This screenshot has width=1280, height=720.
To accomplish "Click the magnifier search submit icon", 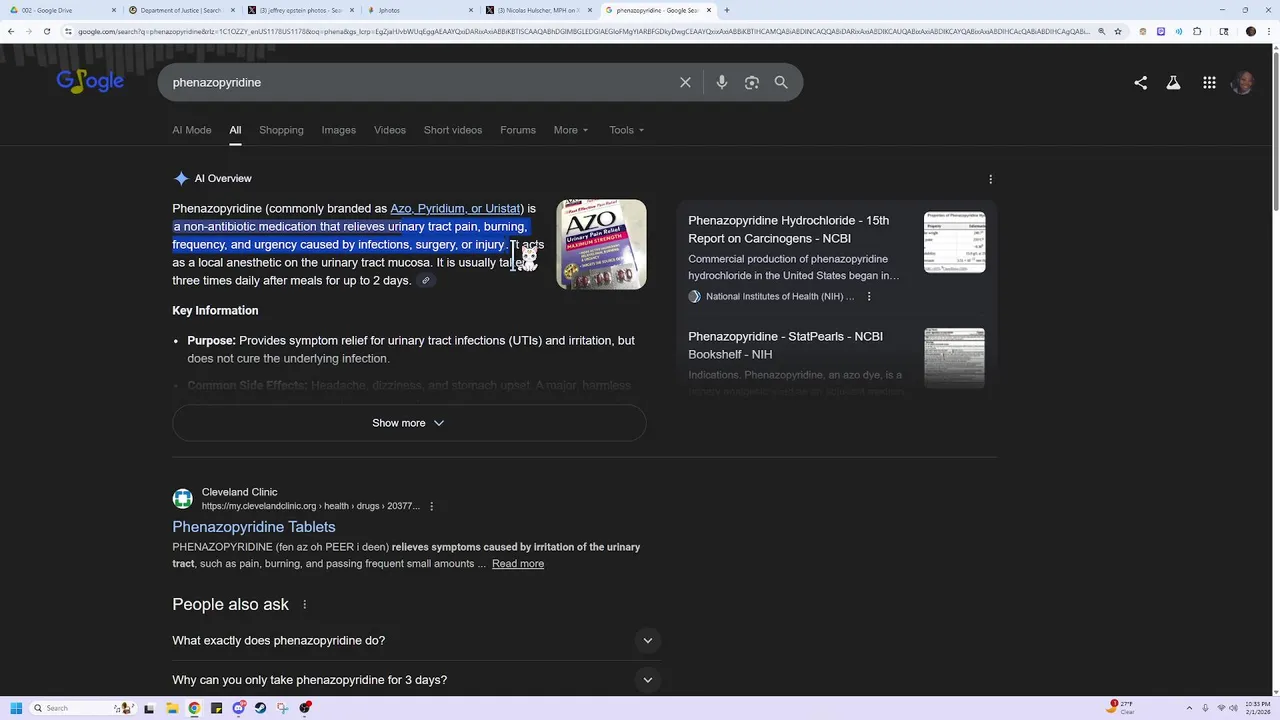I will click(781, 82).
